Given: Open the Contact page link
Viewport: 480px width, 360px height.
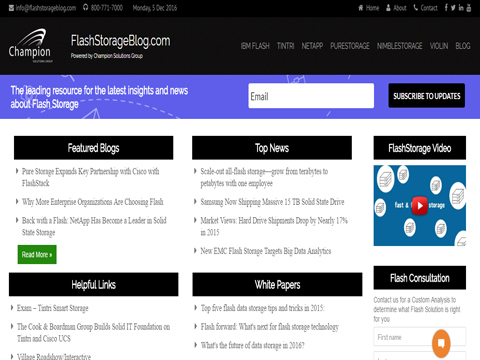Looking at the screenshot, I should click(425, 8).
